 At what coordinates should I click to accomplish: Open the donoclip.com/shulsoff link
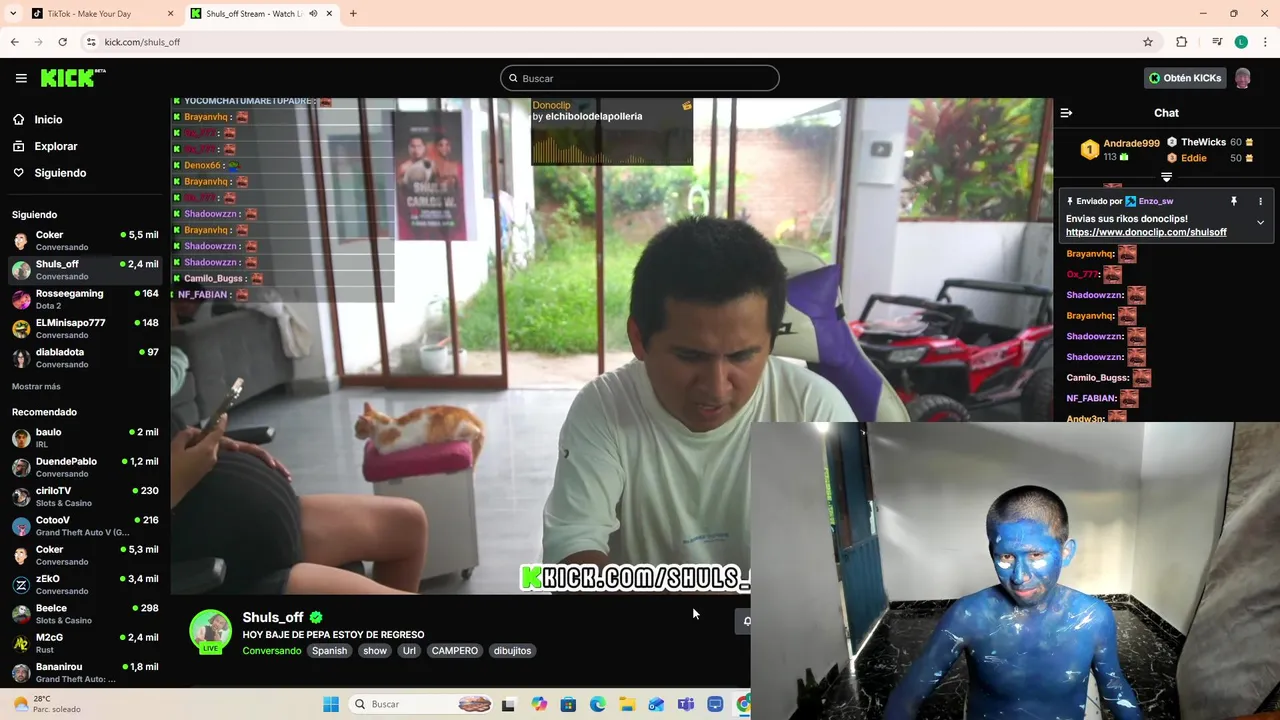pyautogui.click(x=1146, y=232)
